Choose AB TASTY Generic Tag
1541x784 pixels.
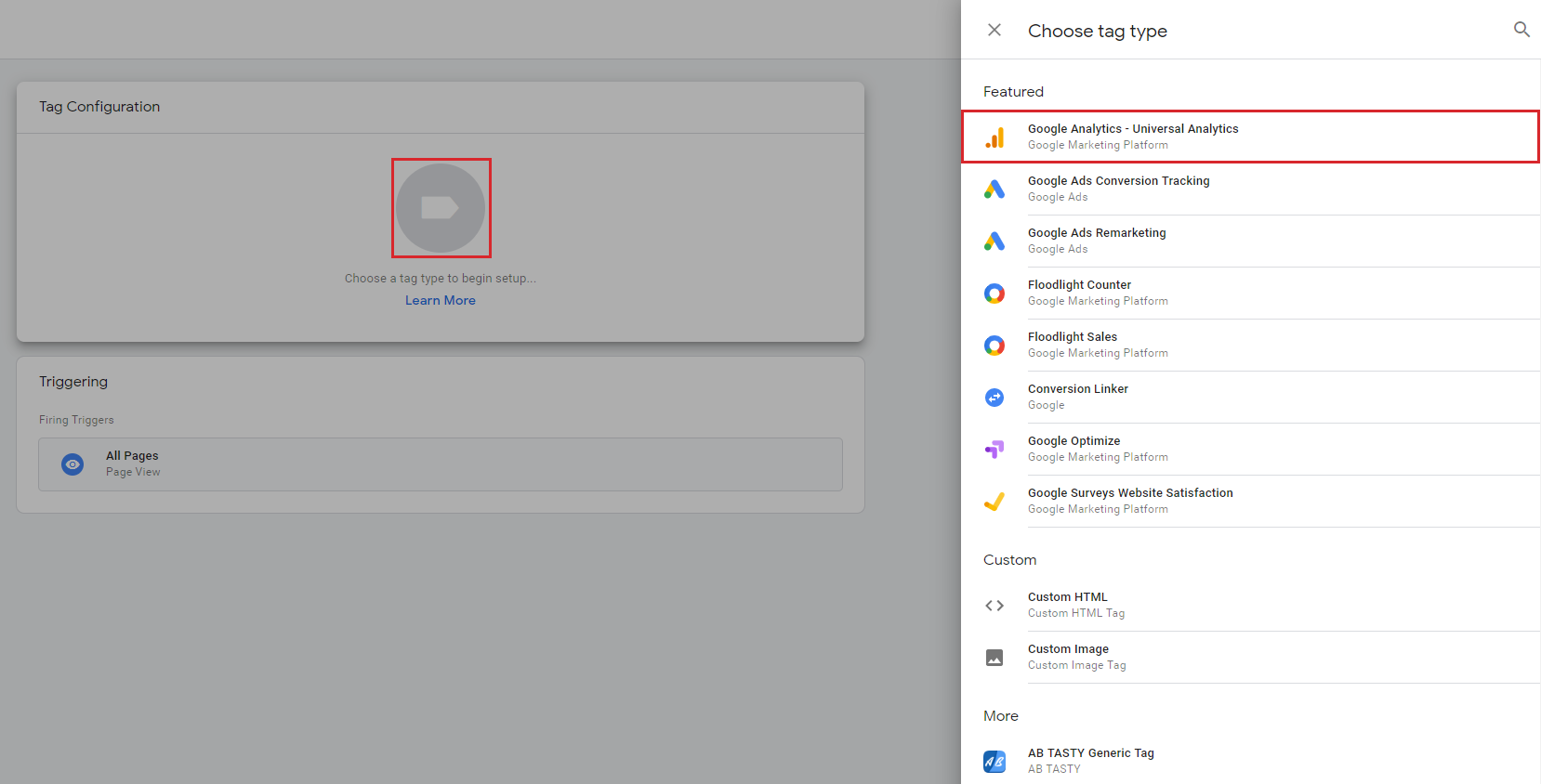click(x=1250, y=761)
